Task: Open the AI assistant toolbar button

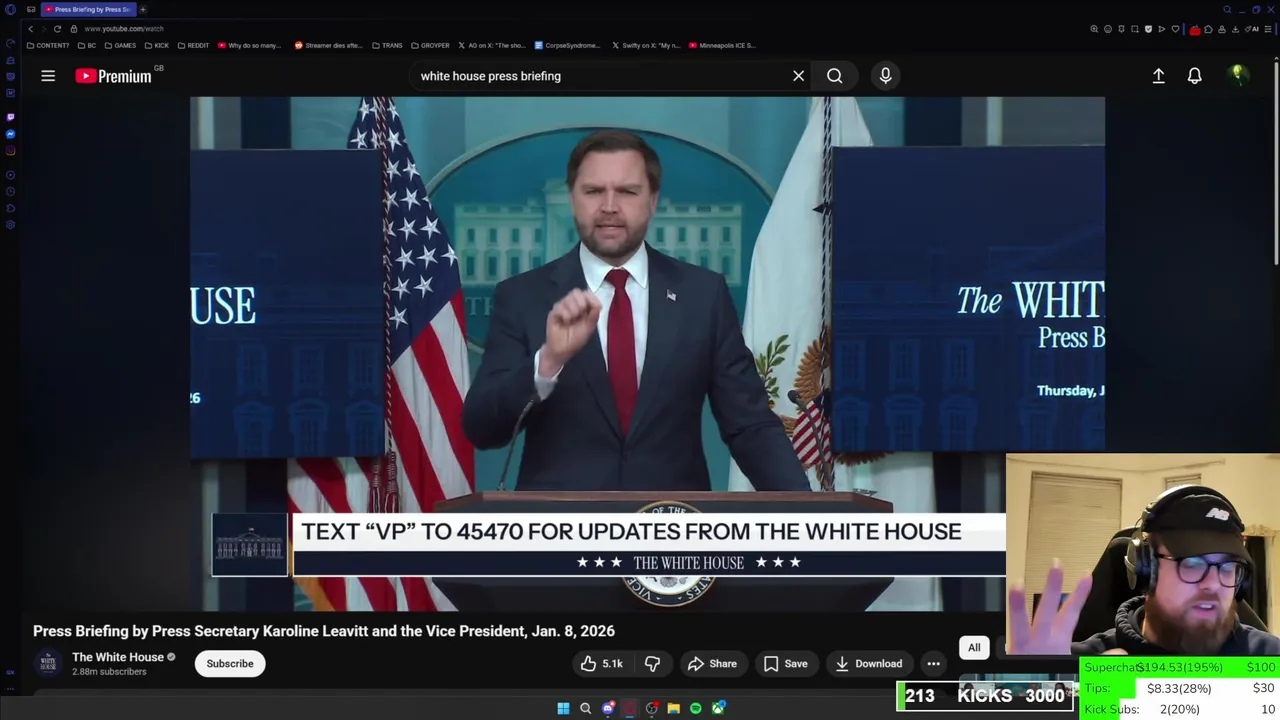Action: click(1251, 29)
